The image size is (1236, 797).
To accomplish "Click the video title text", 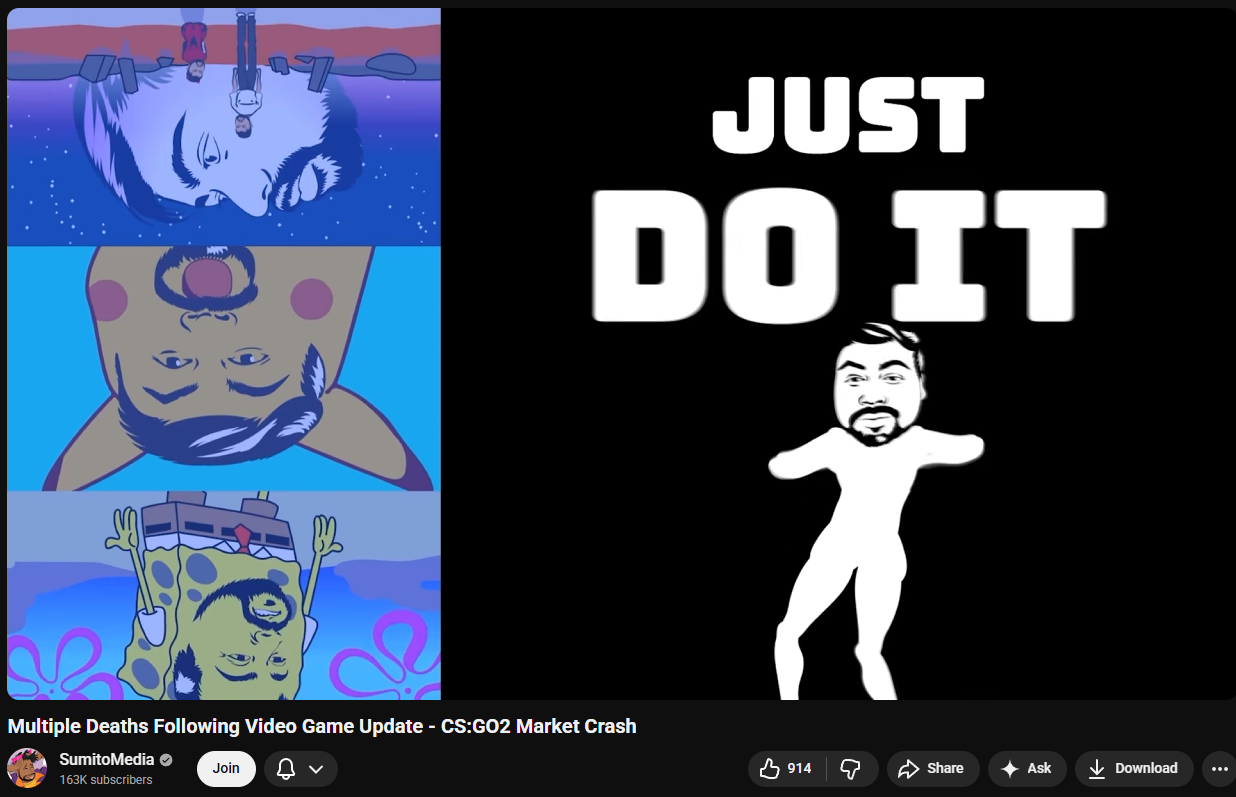I will [x=322, y=726].
